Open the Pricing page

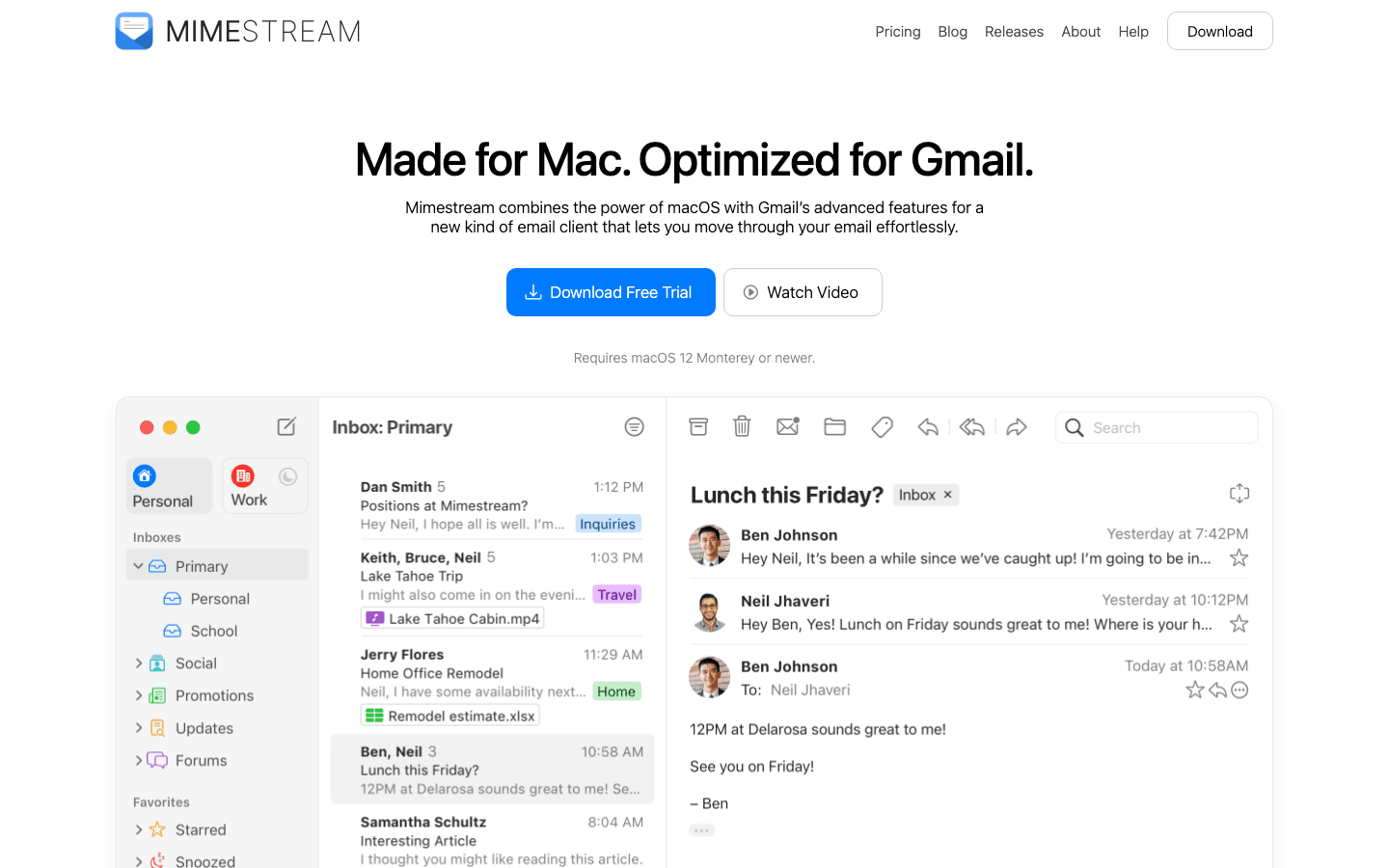pos(897,32)
